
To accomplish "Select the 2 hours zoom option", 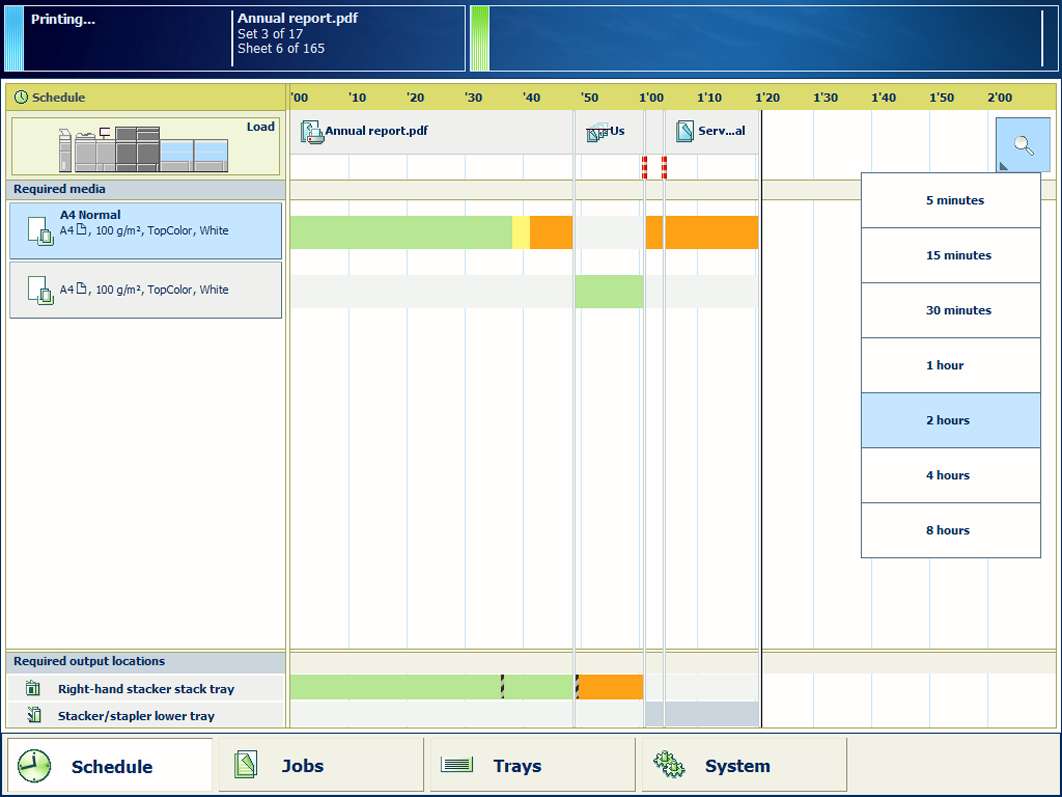I will (x=950, y=420).
